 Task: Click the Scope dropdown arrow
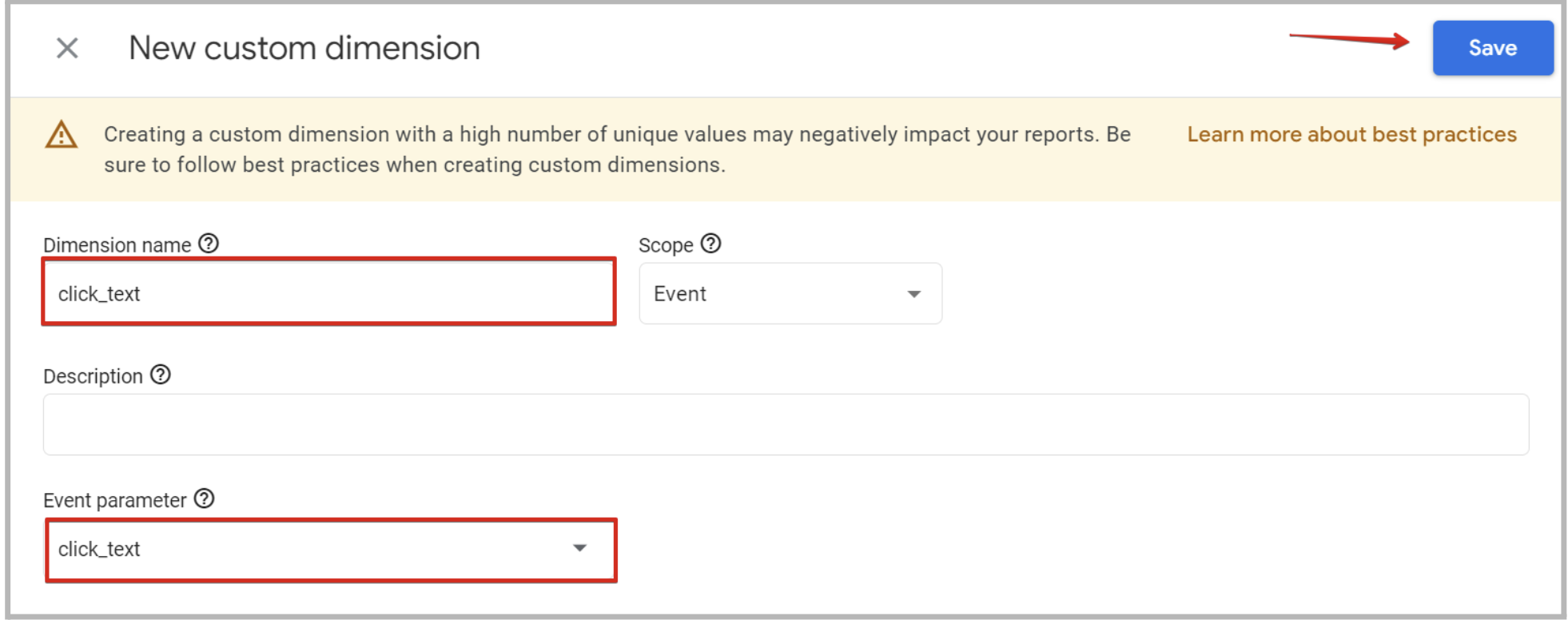(x=913, y=294)
